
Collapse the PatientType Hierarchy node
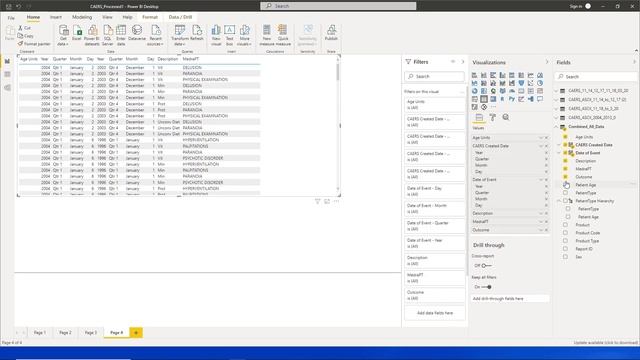pyautogui.click(x=560, y=201)
